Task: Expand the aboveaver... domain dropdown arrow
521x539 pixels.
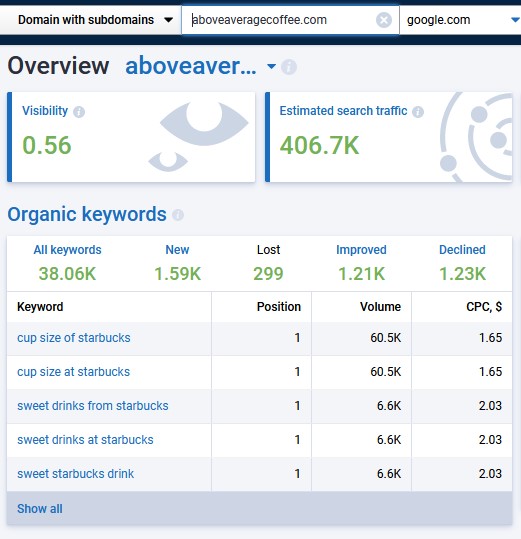Action: point(271,66)
